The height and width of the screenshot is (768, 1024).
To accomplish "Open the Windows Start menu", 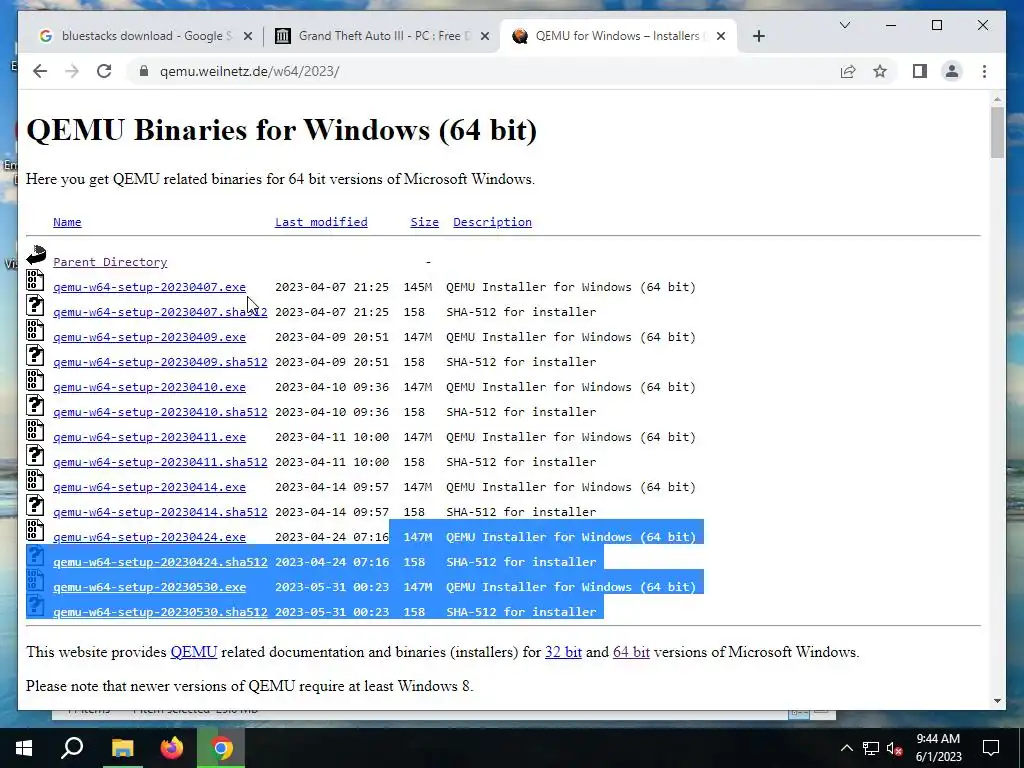I will 24,748.
